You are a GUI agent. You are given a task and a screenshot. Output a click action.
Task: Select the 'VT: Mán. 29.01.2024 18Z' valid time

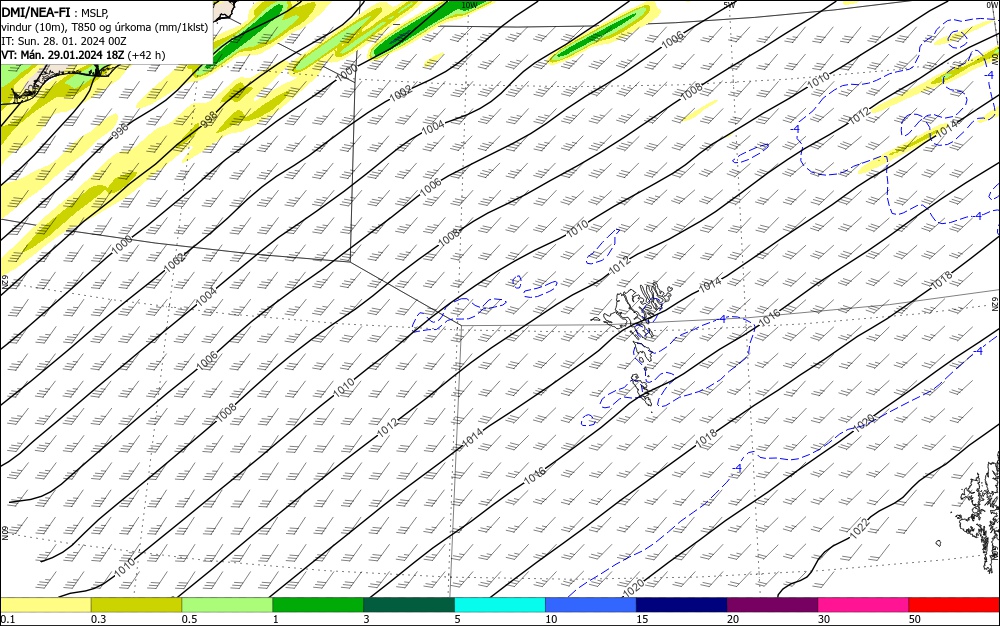[x=62, y=55]
